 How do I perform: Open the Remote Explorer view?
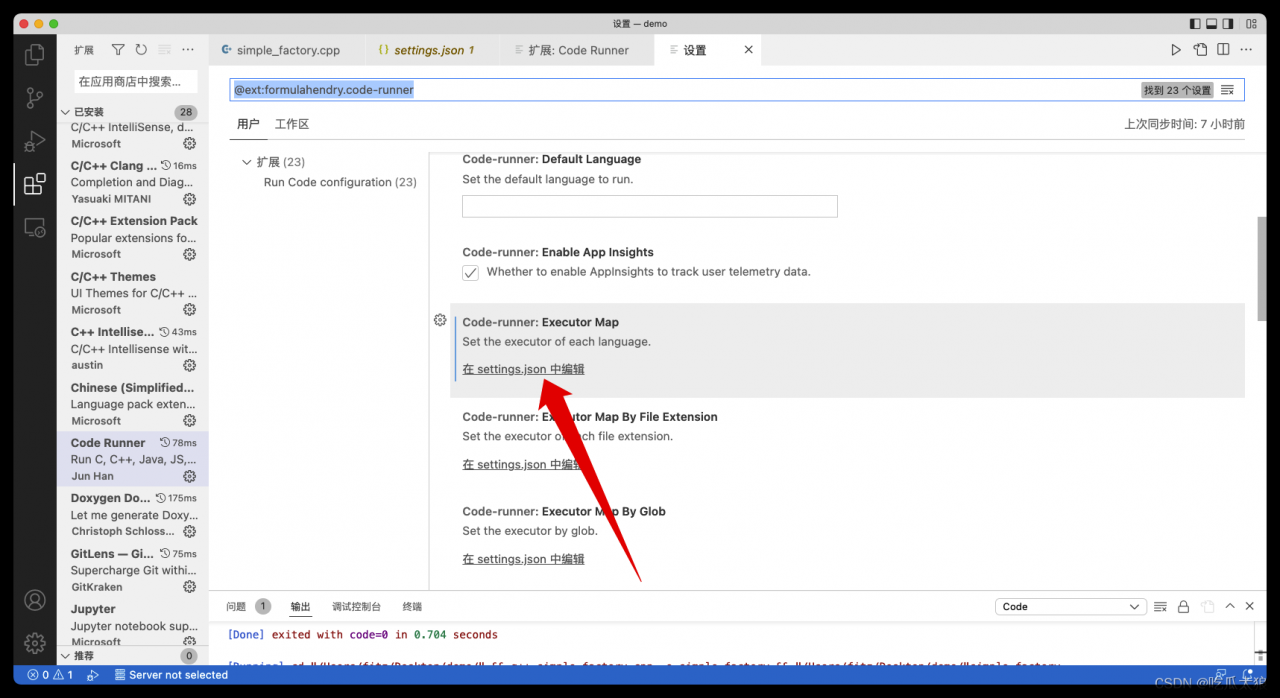(x=35, y=228)
